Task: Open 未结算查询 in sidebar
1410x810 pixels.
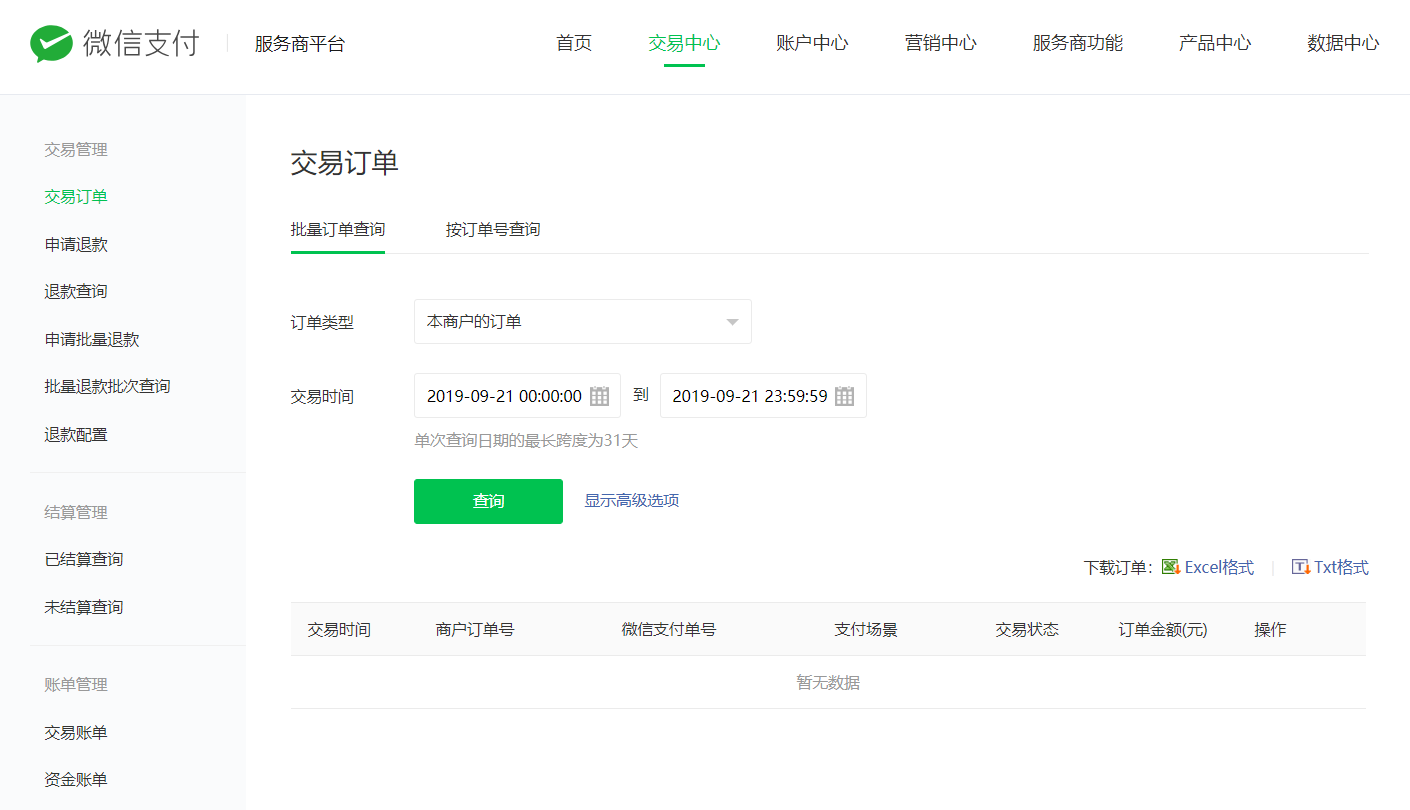Action: pyautogui.click(x=84, y=607)
